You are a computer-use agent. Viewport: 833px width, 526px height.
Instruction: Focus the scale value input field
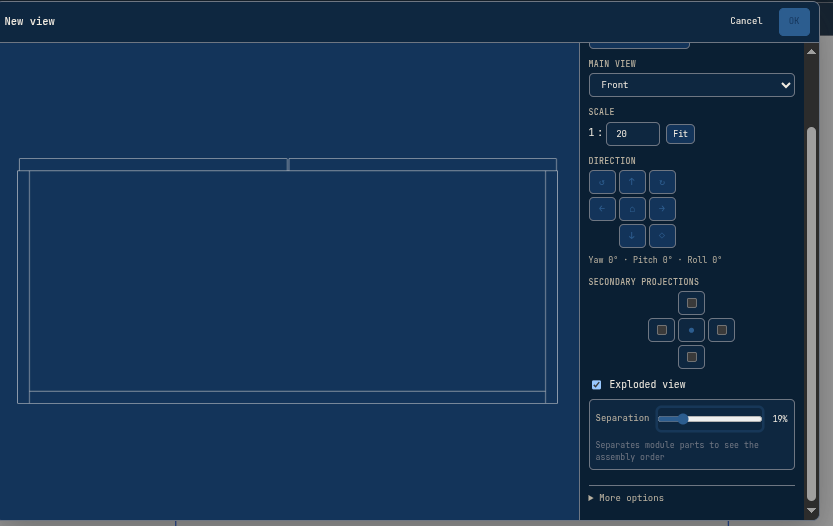tap(633, 134)
